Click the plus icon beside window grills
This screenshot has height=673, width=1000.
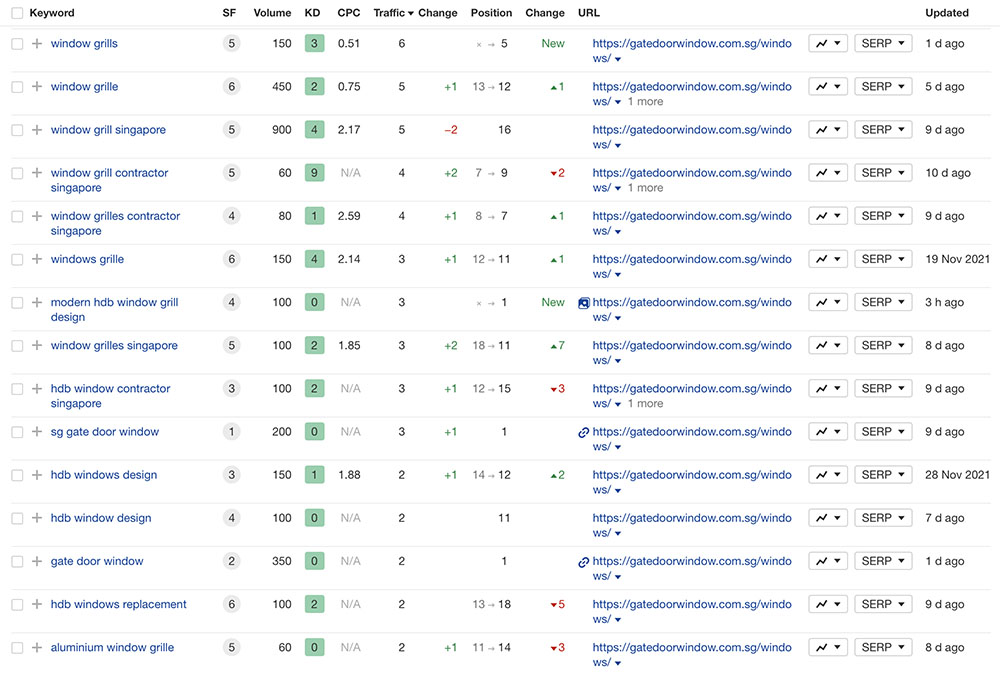coord(37,44)
